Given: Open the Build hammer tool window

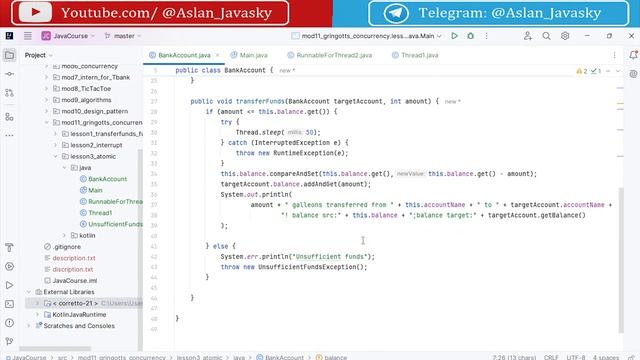Looking at the screenshot, I should click(9, 247).
